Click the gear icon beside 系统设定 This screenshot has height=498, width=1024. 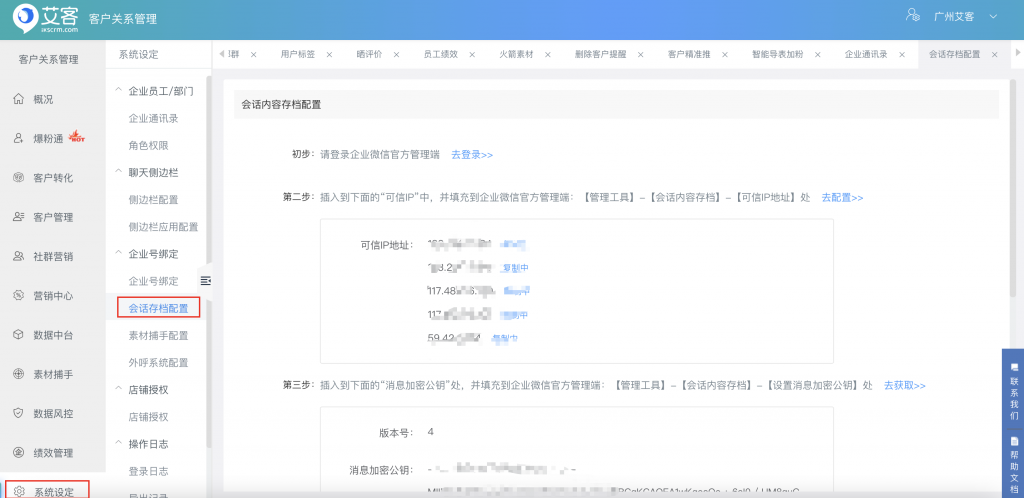[x=20, y=491]
